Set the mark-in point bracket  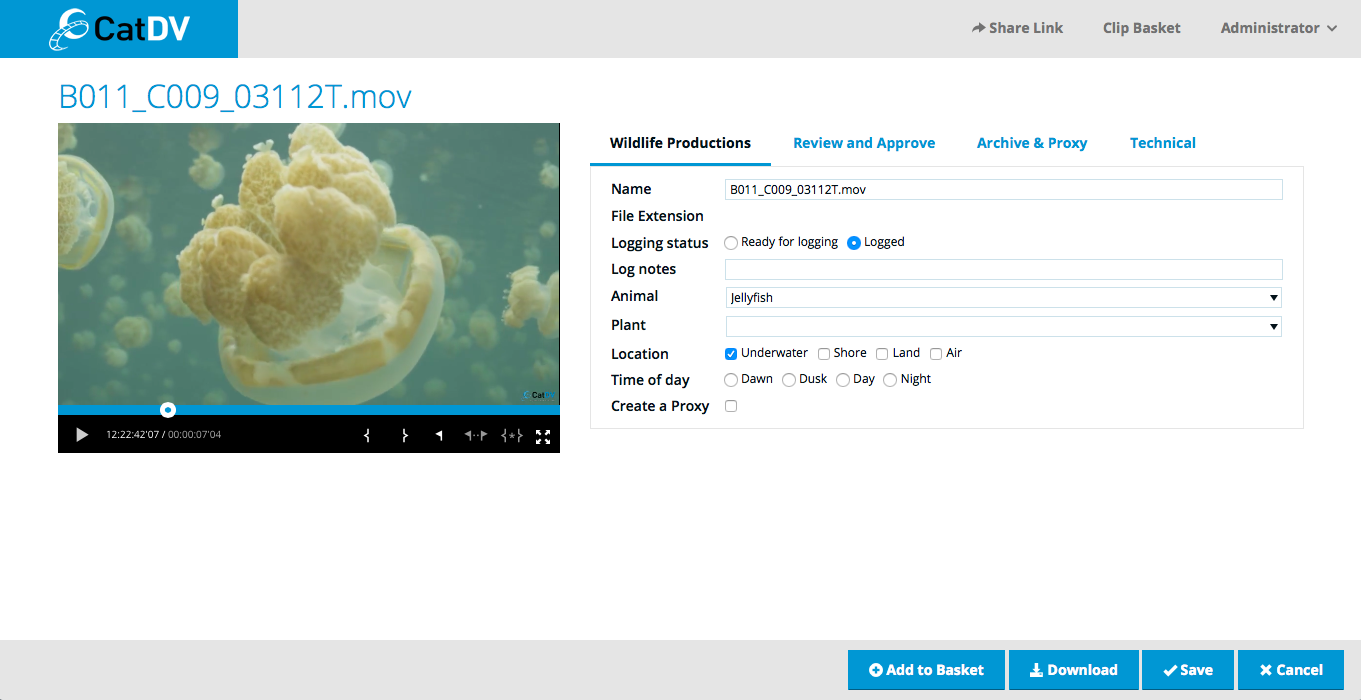click(x=368, y=435)
